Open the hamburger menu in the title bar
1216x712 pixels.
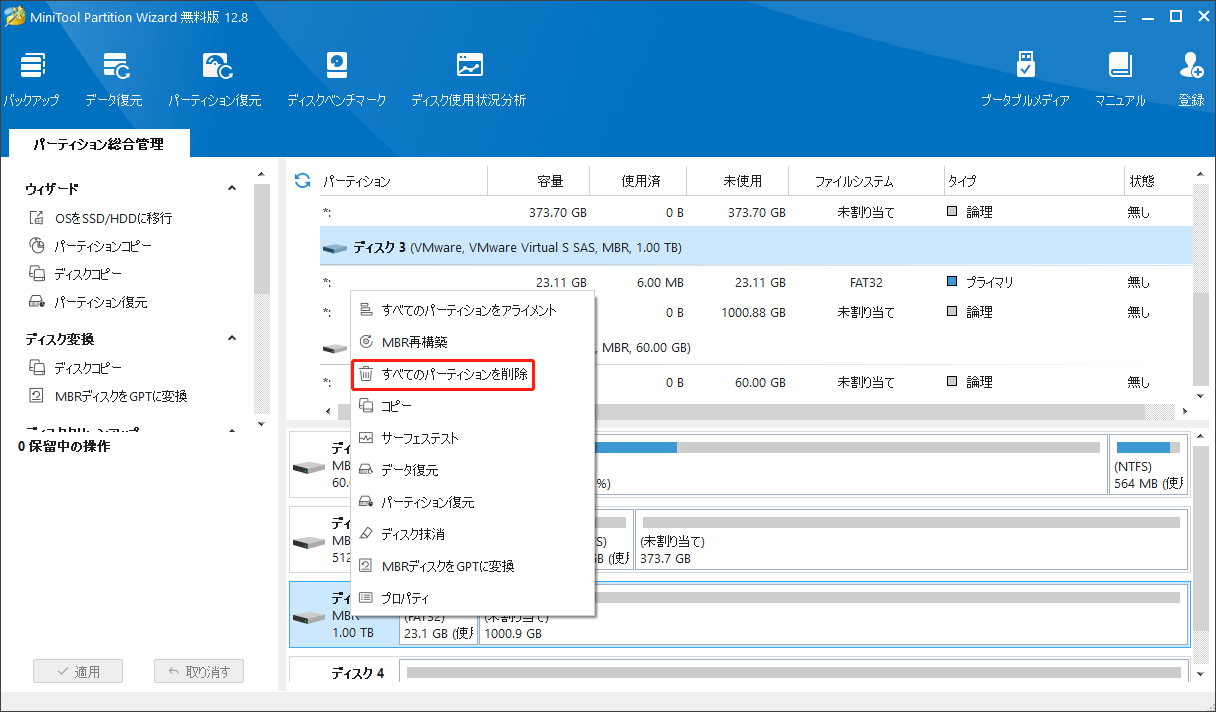tap(1118, 16)
